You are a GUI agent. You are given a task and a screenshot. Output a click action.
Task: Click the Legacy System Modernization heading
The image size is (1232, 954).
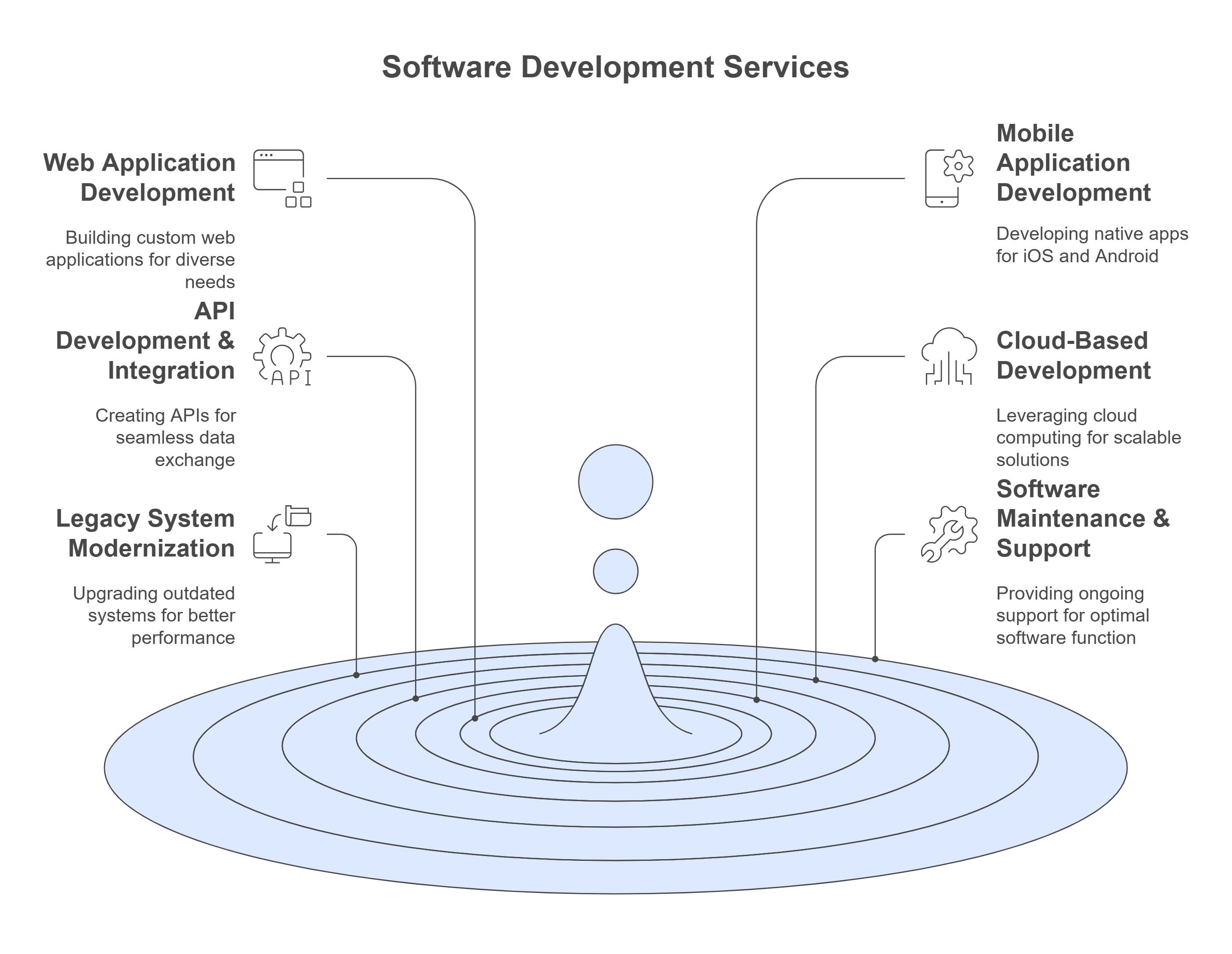145,533
